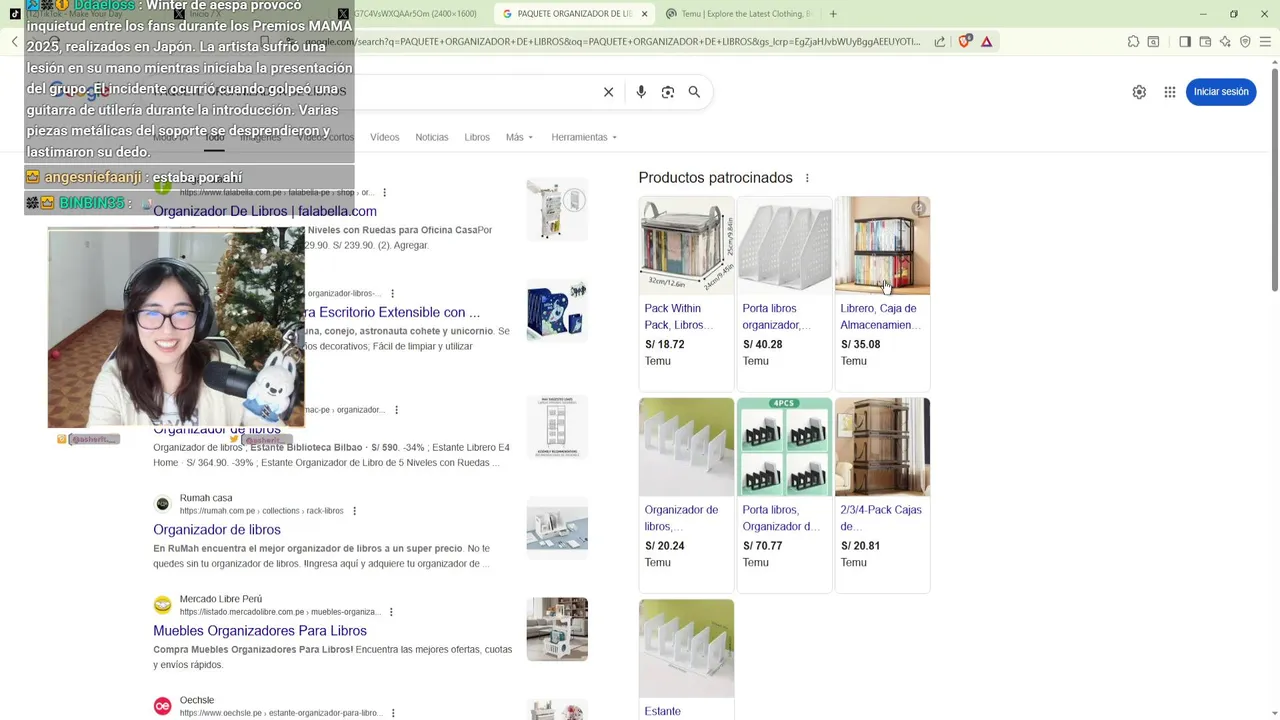Open a new browser tab
The image size is (1280, 720).
(833, 14)
